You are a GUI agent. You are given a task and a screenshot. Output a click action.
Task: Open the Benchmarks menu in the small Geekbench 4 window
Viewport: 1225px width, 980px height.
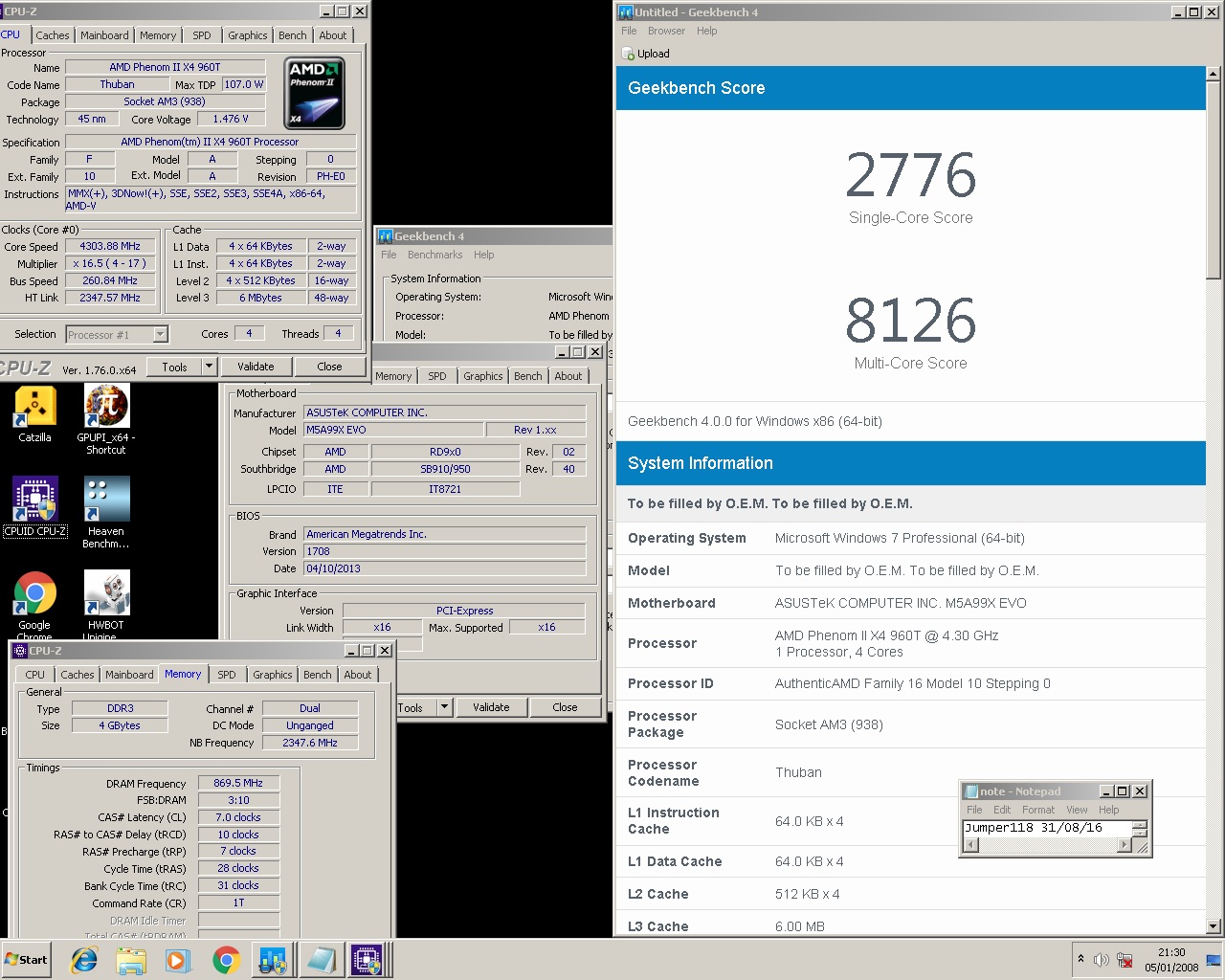click(434, 255)
